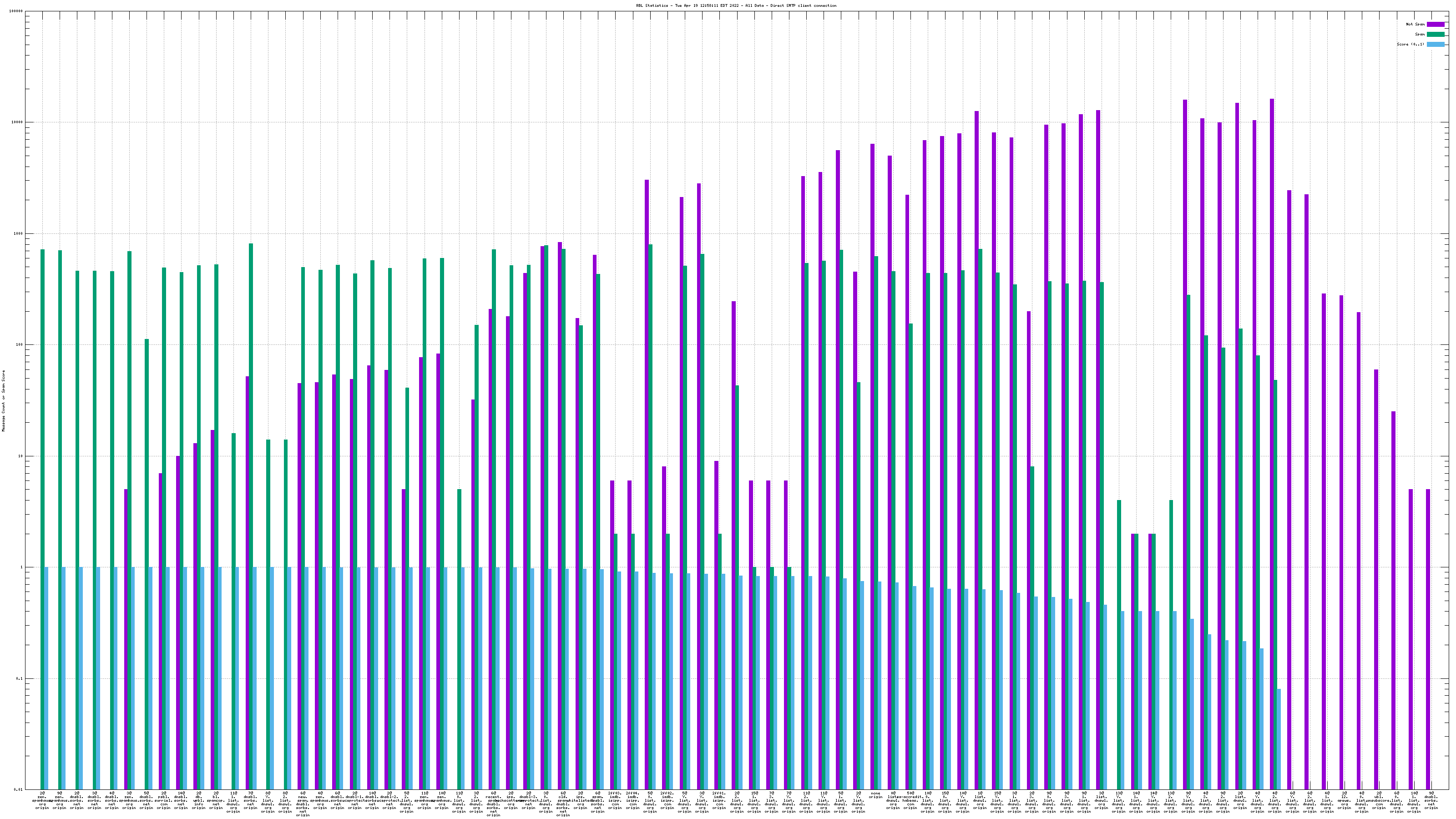Select the 'Not Spam' legend text

[x=1416, y=24]
